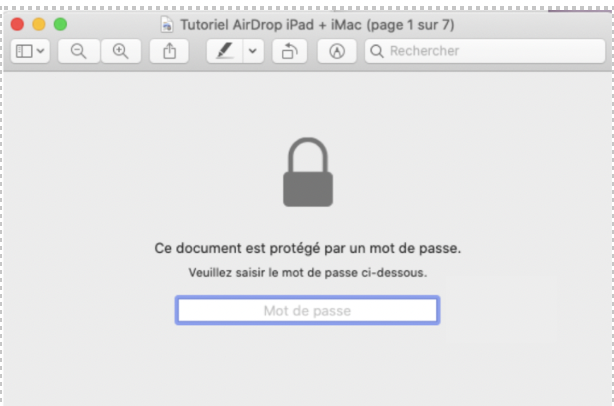
Task: Expand the highlight color dropdown arrow
Action: point(253,51)
